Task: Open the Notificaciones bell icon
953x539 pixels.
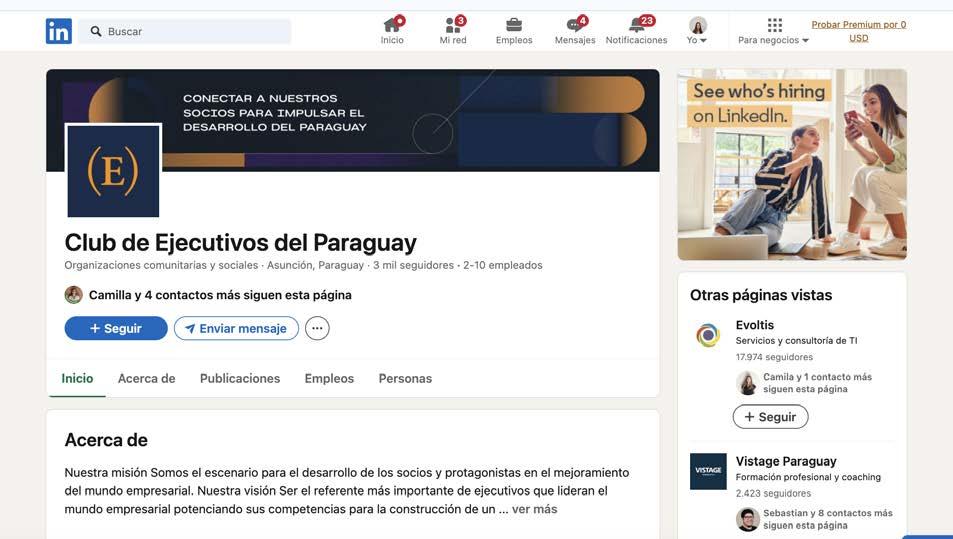Action: [x=636, y=25]
